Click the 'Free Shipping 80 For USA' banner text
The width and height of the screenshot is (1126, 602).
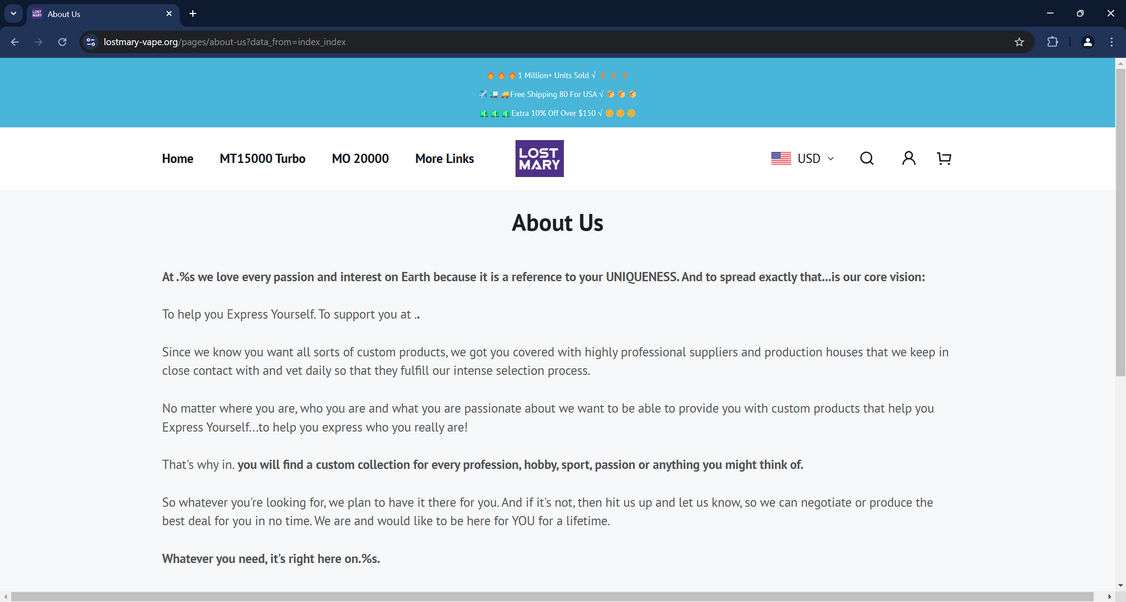pyautogui.click(x=557, y=94)
